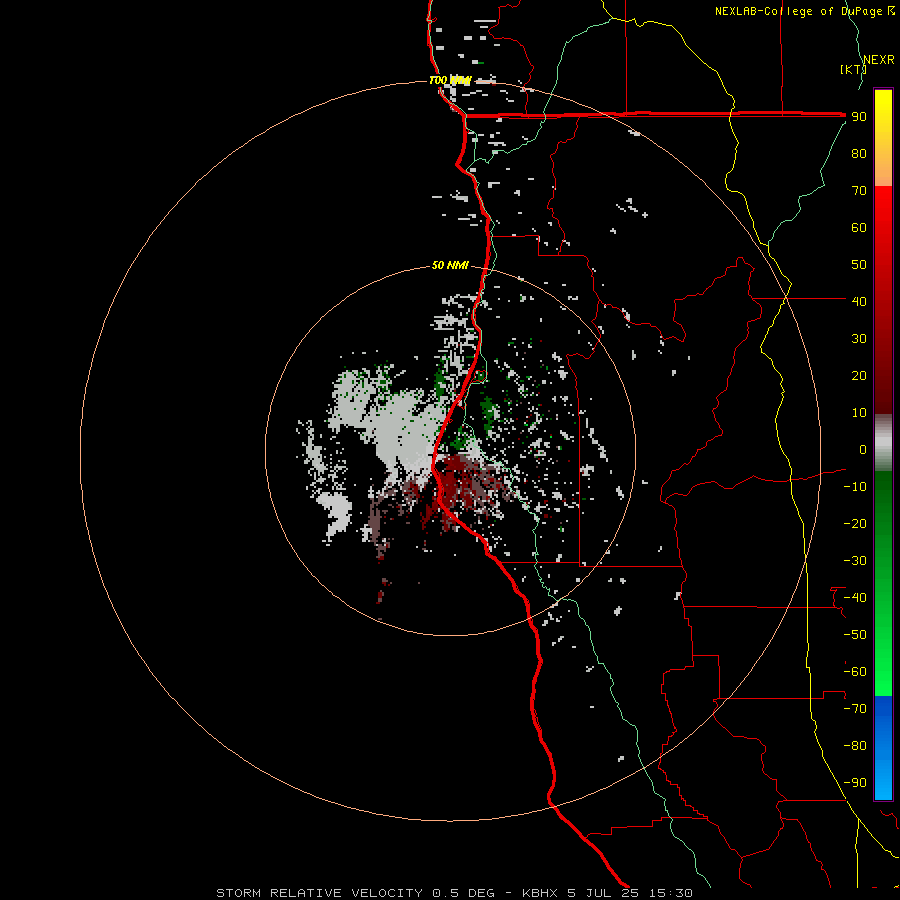The height and width of the screenshot is (900, 900).
Task: Click the colorbar label -80
Action: point(855,746)
